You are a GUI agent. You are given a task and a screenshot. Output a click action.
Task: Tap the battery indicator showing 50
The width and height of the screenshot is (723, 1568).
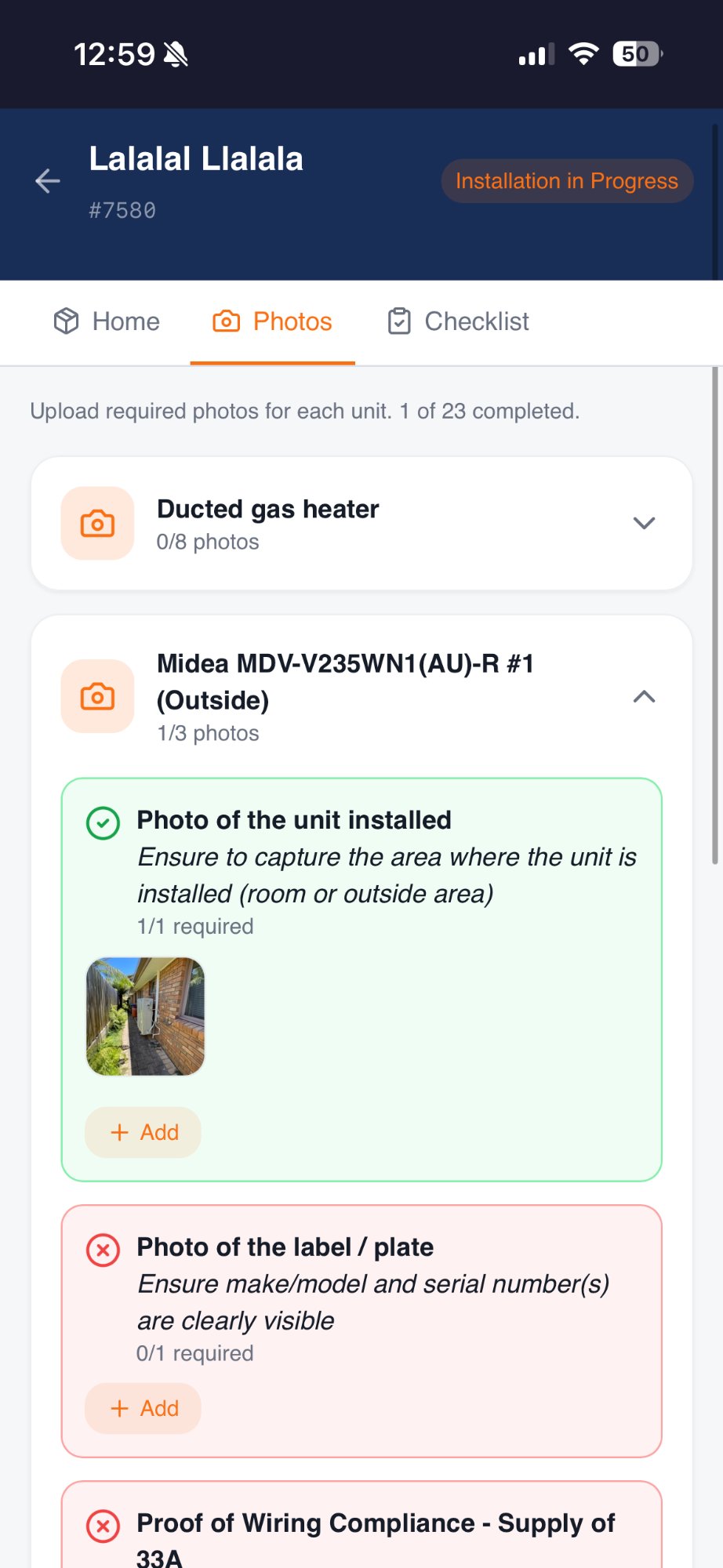click(x=635, y=54)
